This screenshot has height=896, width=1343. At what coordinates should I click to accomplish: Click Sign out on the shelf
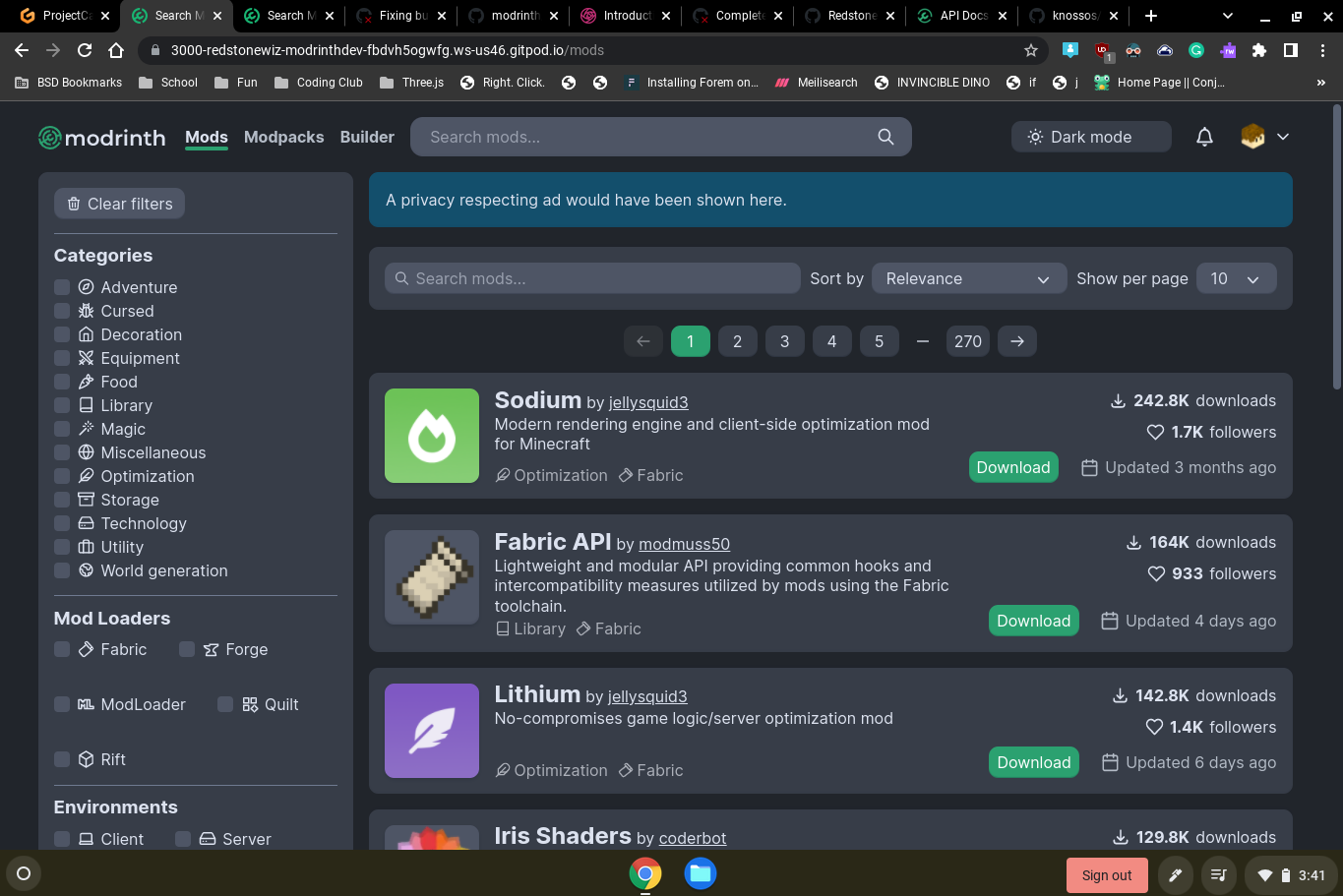pyautogui.click(x=1107, y=875)
